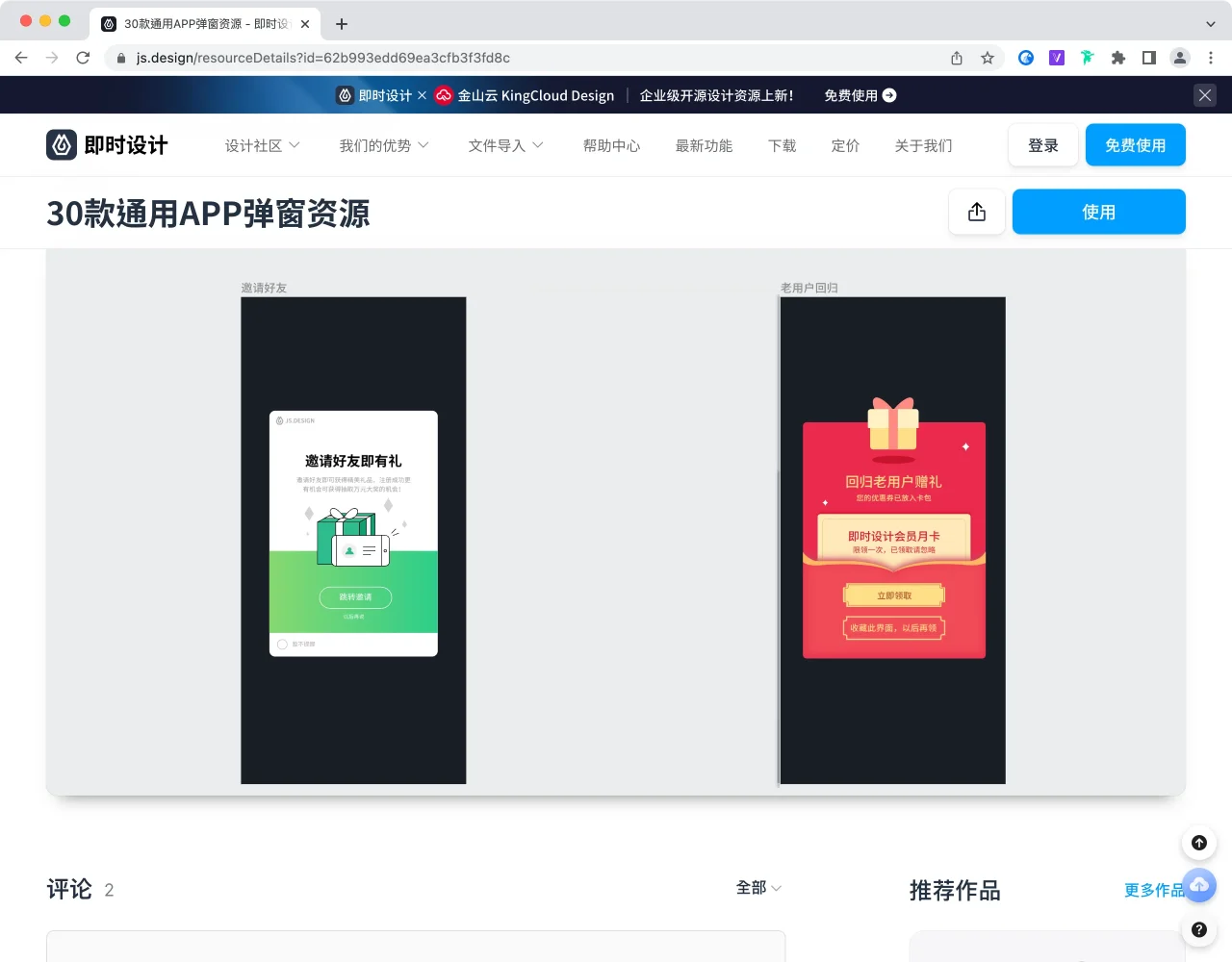Reload the page

point(83,58)
